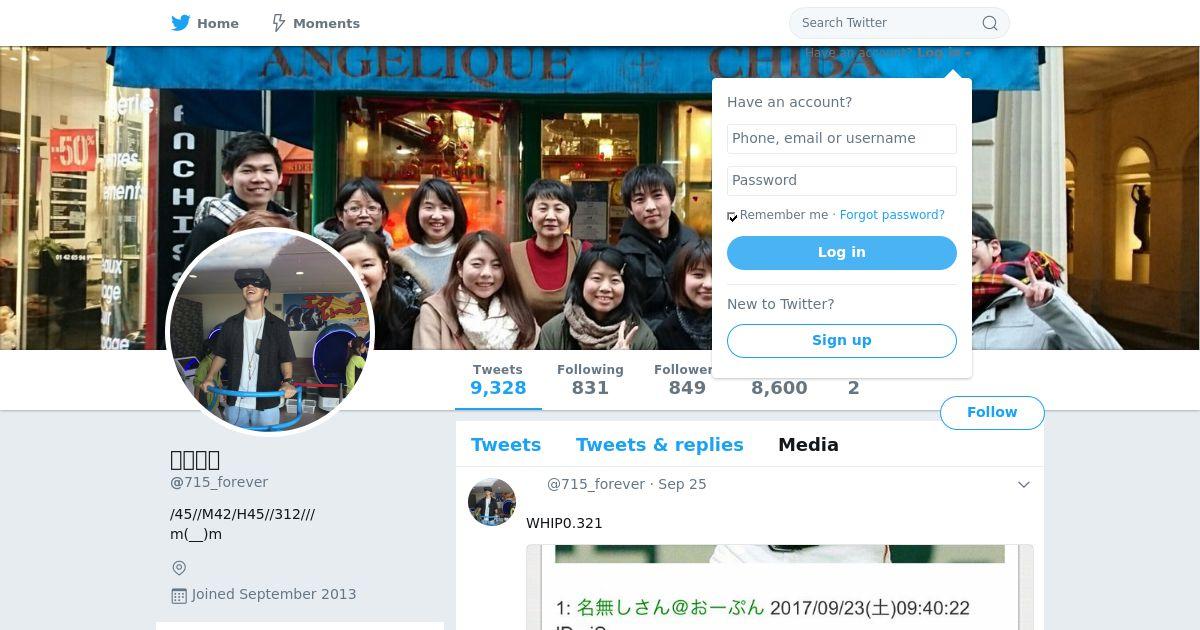The height and width of the screenshot is (630, 1200).
Task: Click the Twitter bird Home icon
Action: (180, 23)
